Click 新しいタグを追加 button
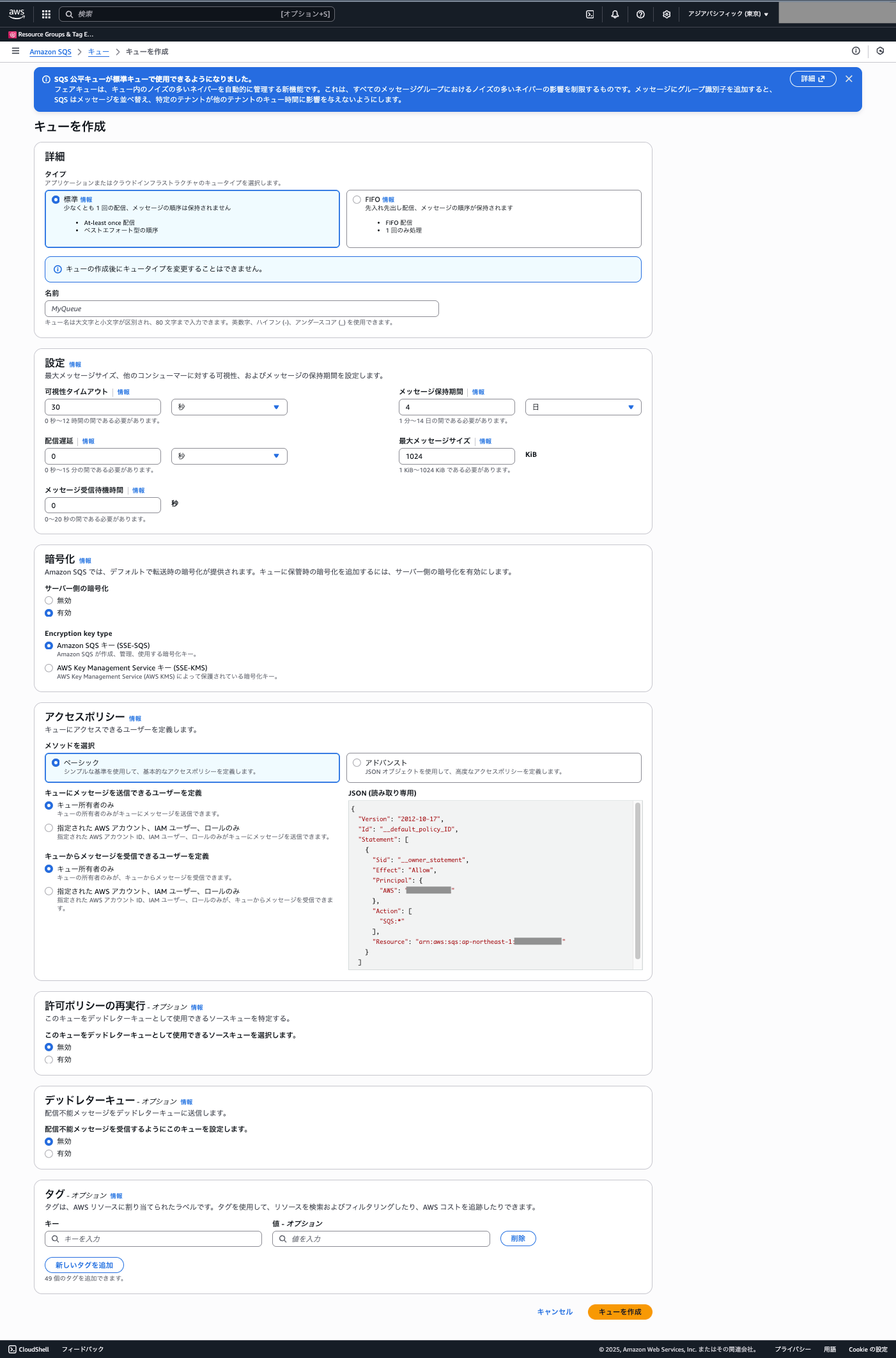This screenshot has height=1358, width=896. [84, 1265]
